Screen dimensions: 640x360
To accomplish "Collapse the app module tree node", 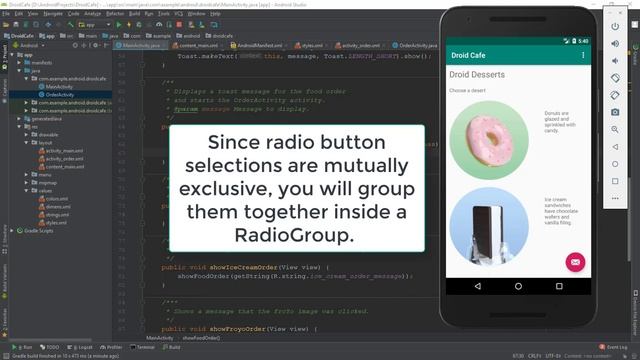I will tap(12, 54).
